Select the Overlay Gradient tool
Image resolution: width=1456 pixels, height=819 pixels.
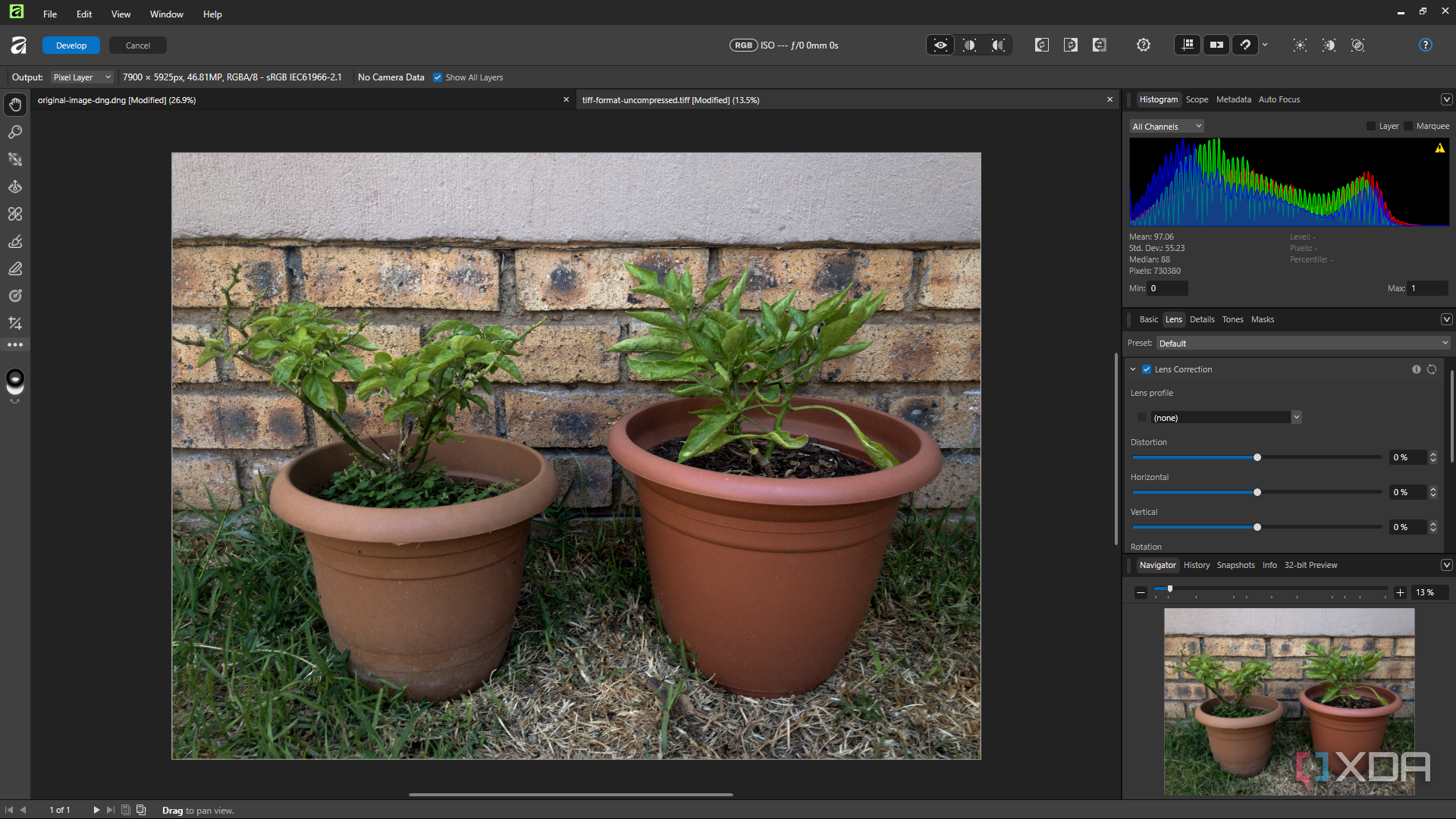click(15, 296)
